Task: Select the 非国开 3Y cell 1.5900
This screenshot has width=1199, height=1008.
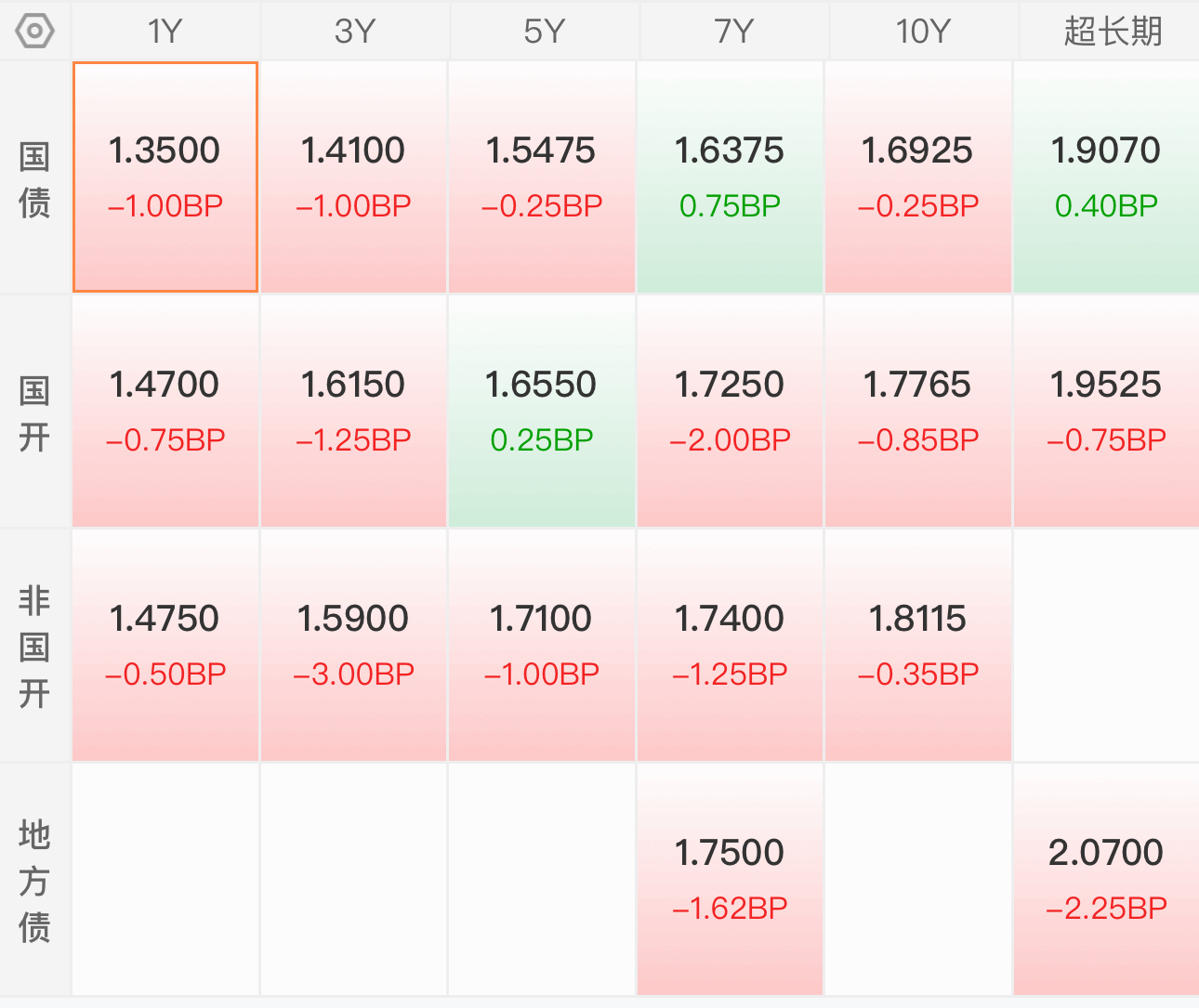Action: (353, 646)
